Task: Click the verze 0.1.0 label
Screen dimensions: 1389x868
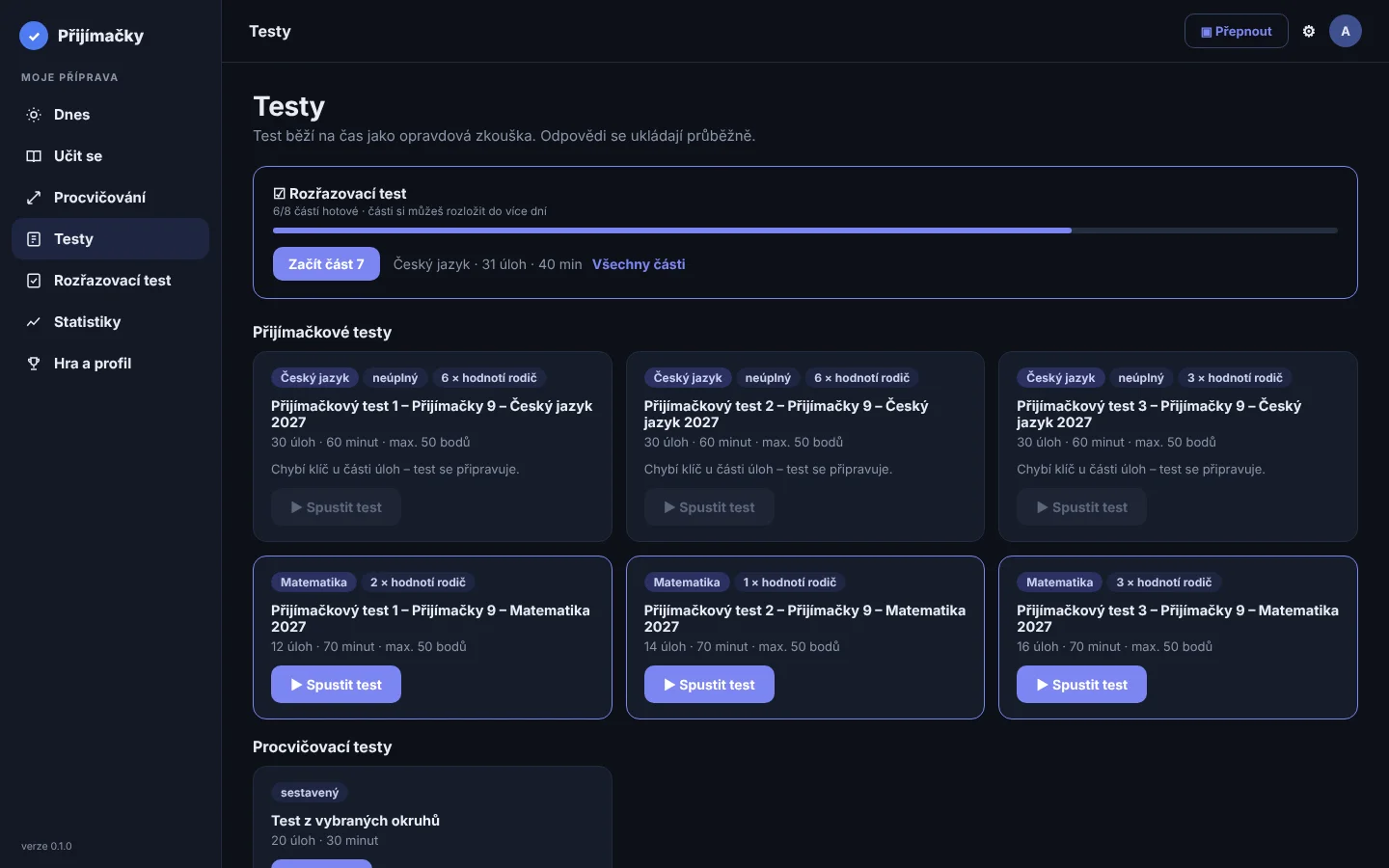Action: [x=46, y=846]
